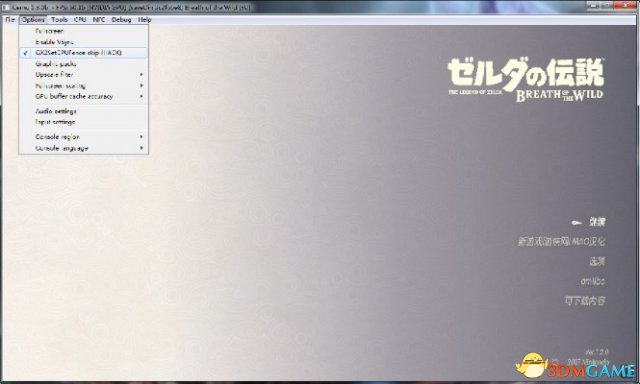Select amiibo in game menu
Viewport: 640px width, 384px height.
pos(593,281)
